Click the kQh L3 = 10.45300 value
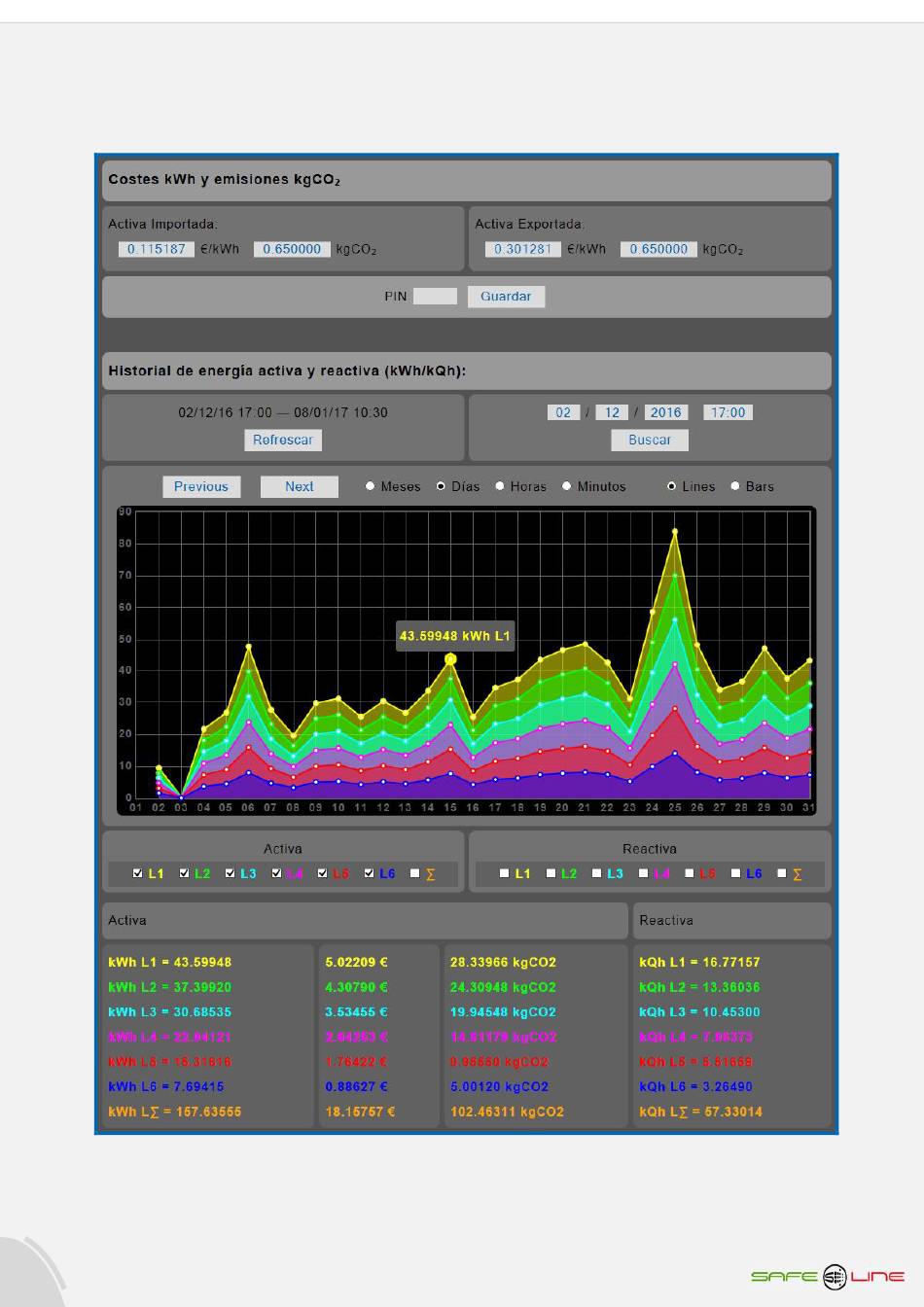This screenshot has height=1307, width=924. pos(699,1011)
